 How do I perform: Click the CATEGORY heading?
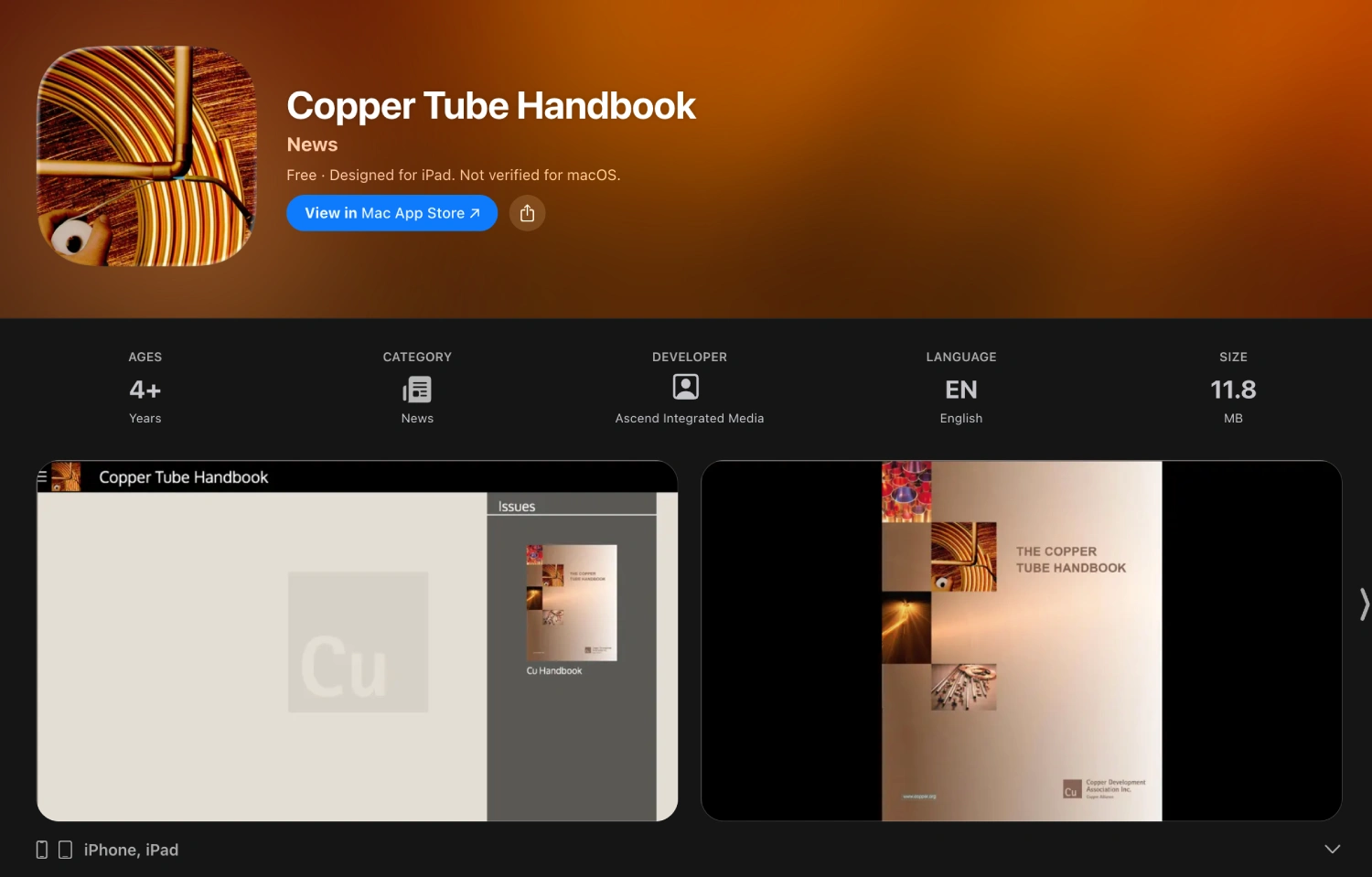coord(417,357)
